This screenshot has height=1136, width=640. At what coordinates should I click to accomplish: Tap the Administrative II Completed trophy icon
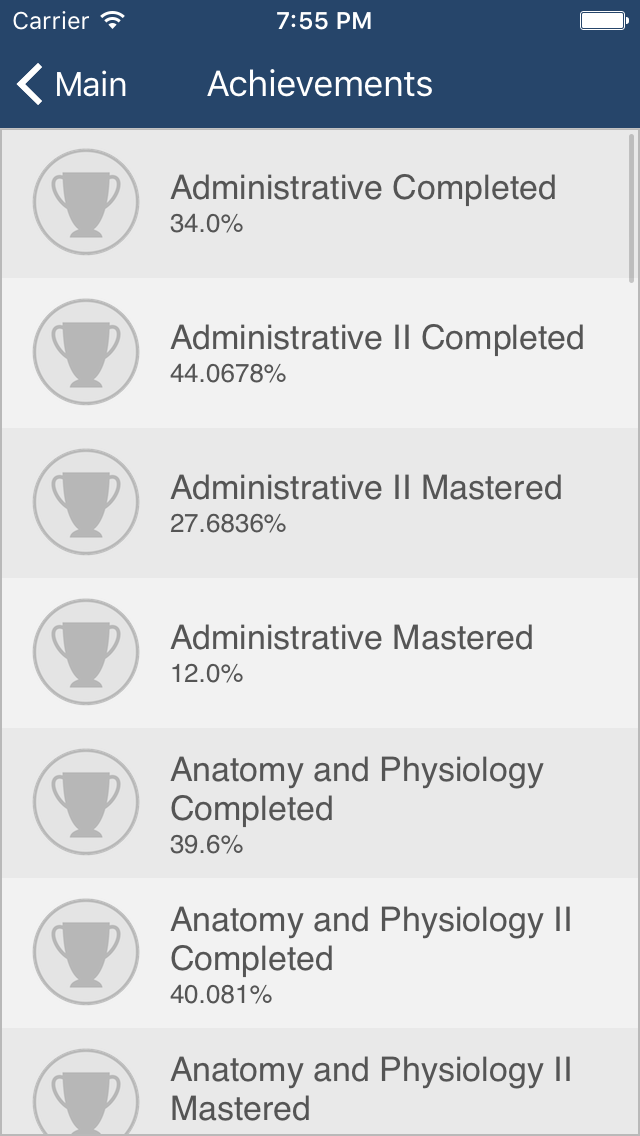pos(85,352)
